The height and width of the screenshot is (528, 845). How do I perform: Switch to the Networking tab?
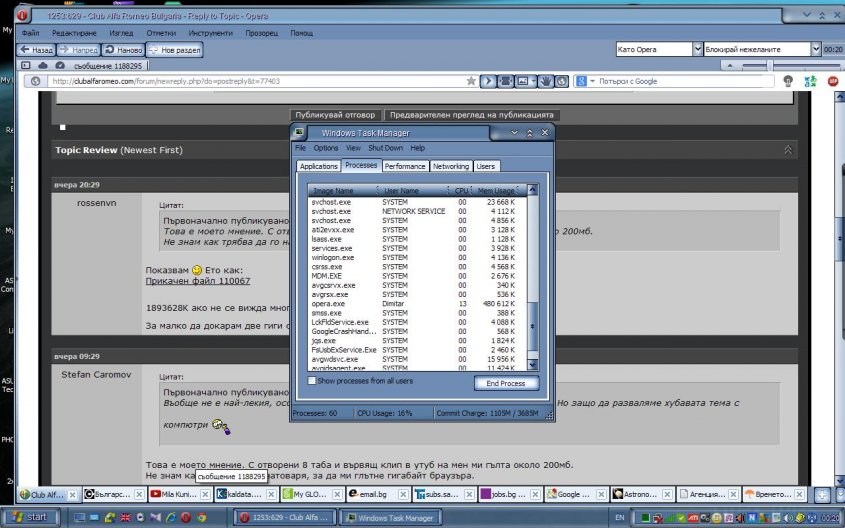[x=451, y=166]
